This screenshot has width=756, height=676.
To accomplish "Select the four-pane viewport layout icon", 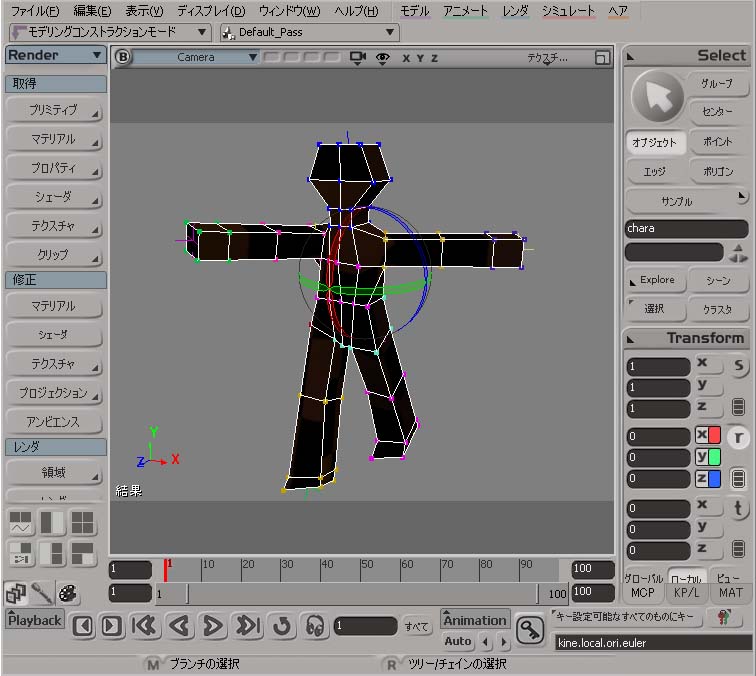I will [82, 523].
